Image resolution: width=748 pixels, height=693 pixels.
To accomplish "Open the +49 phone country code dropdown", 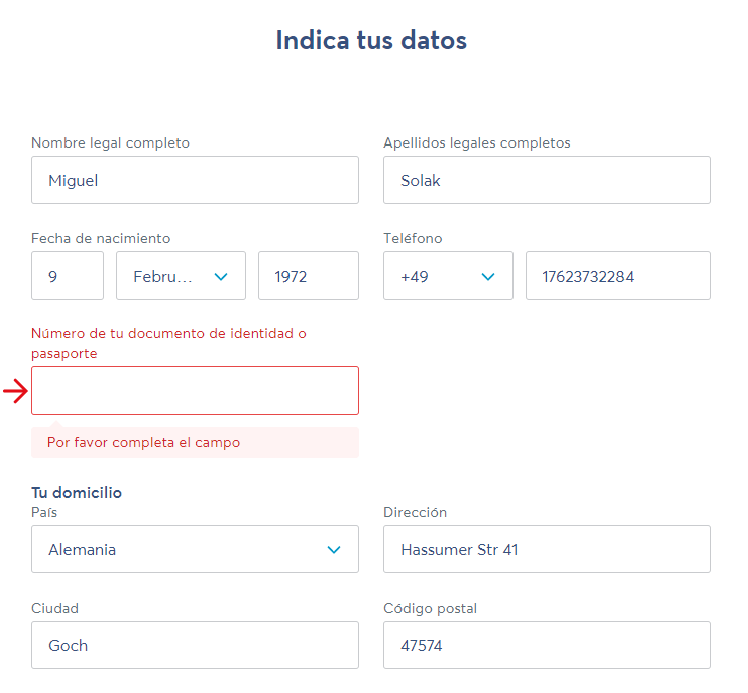I will 448,276.
